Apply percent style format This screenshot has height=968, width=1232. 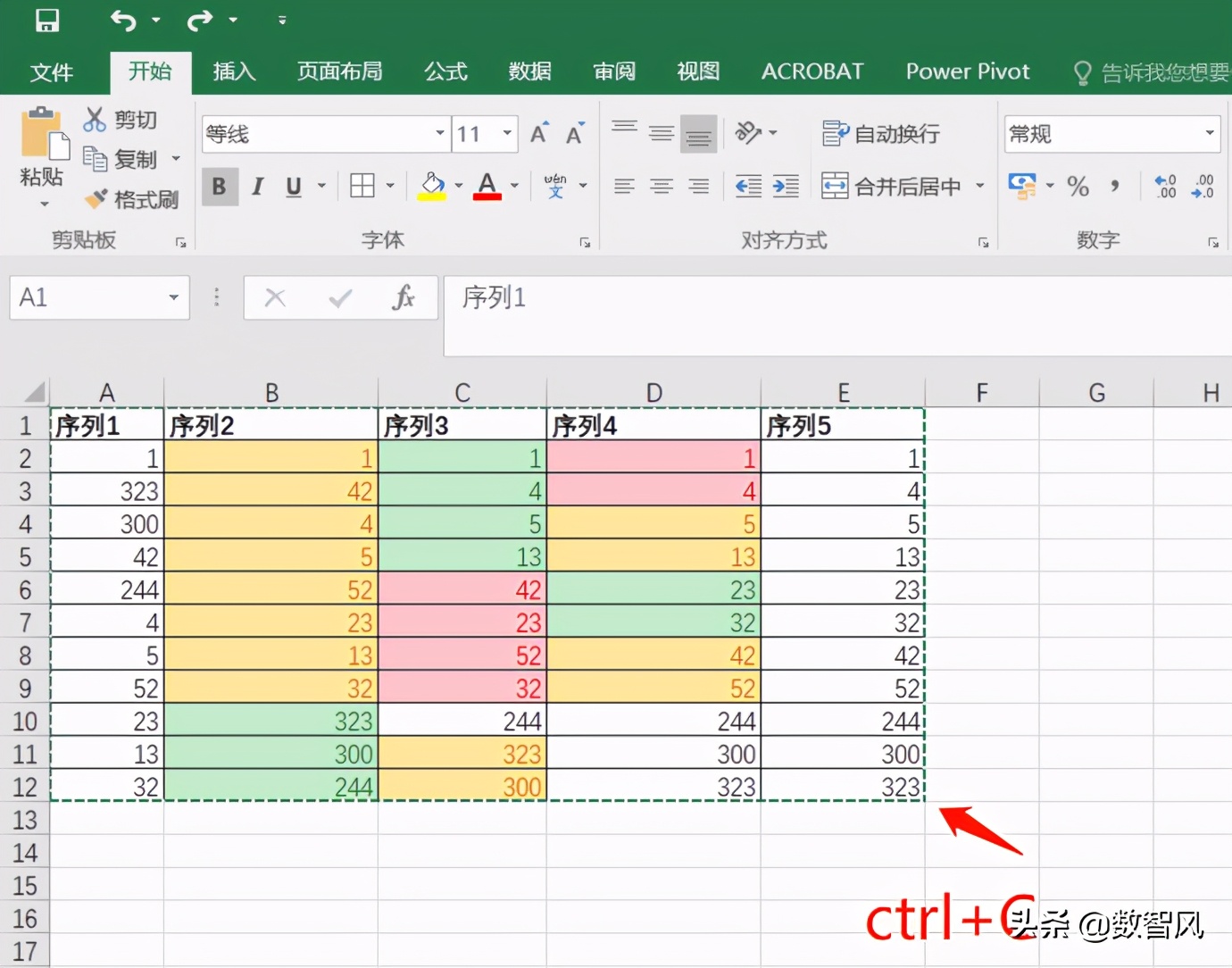(1078, 186)
